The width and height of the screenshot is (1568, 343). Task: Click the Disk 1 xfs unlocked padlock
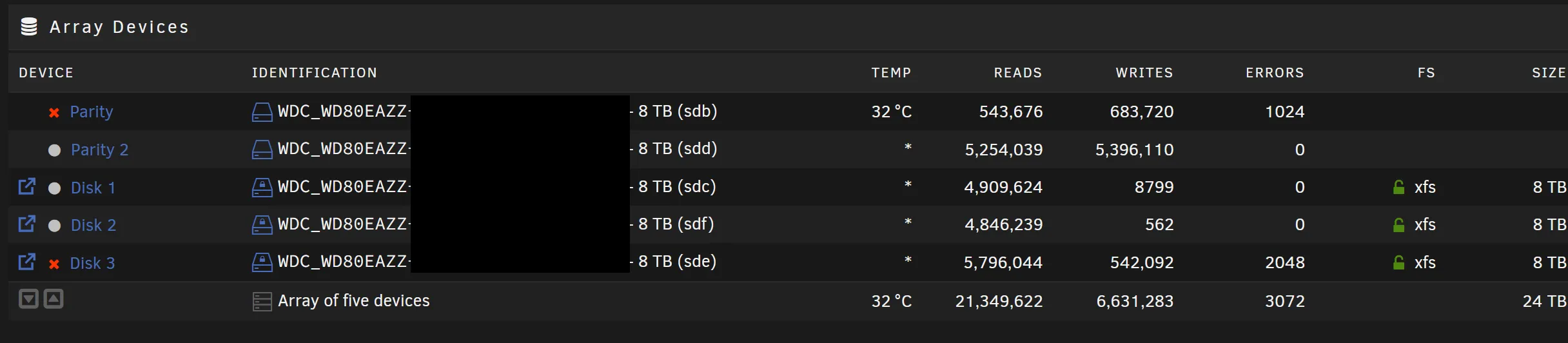1398,188
